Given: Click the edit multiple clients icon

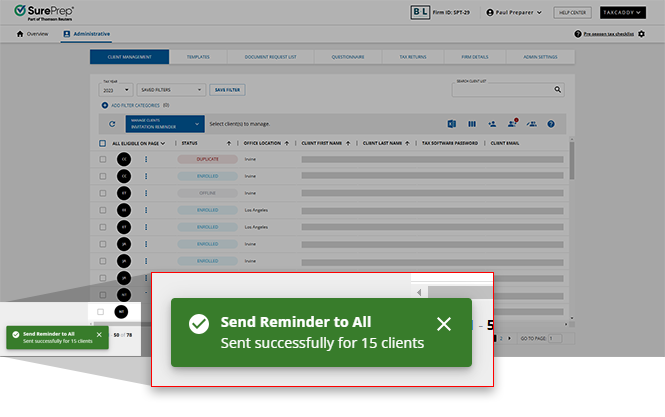Looking at the screenshot, I should pos(531,124).
